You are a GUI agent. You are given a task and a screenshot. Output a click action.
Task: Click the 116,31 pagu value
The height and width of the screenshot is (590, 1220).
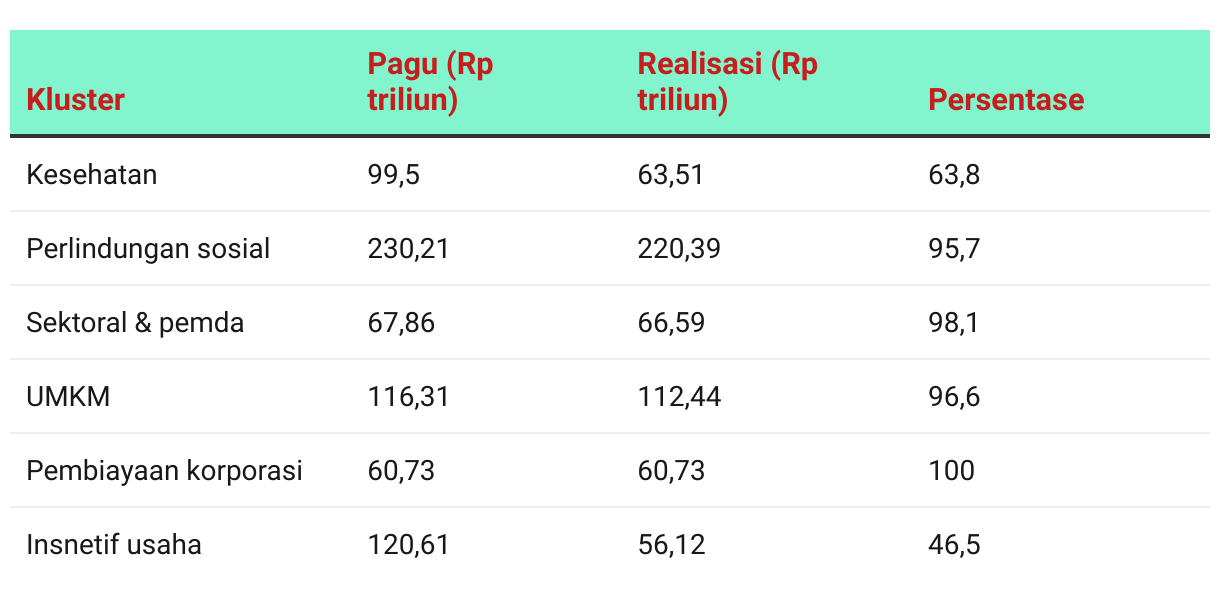[x=408, y=397]
